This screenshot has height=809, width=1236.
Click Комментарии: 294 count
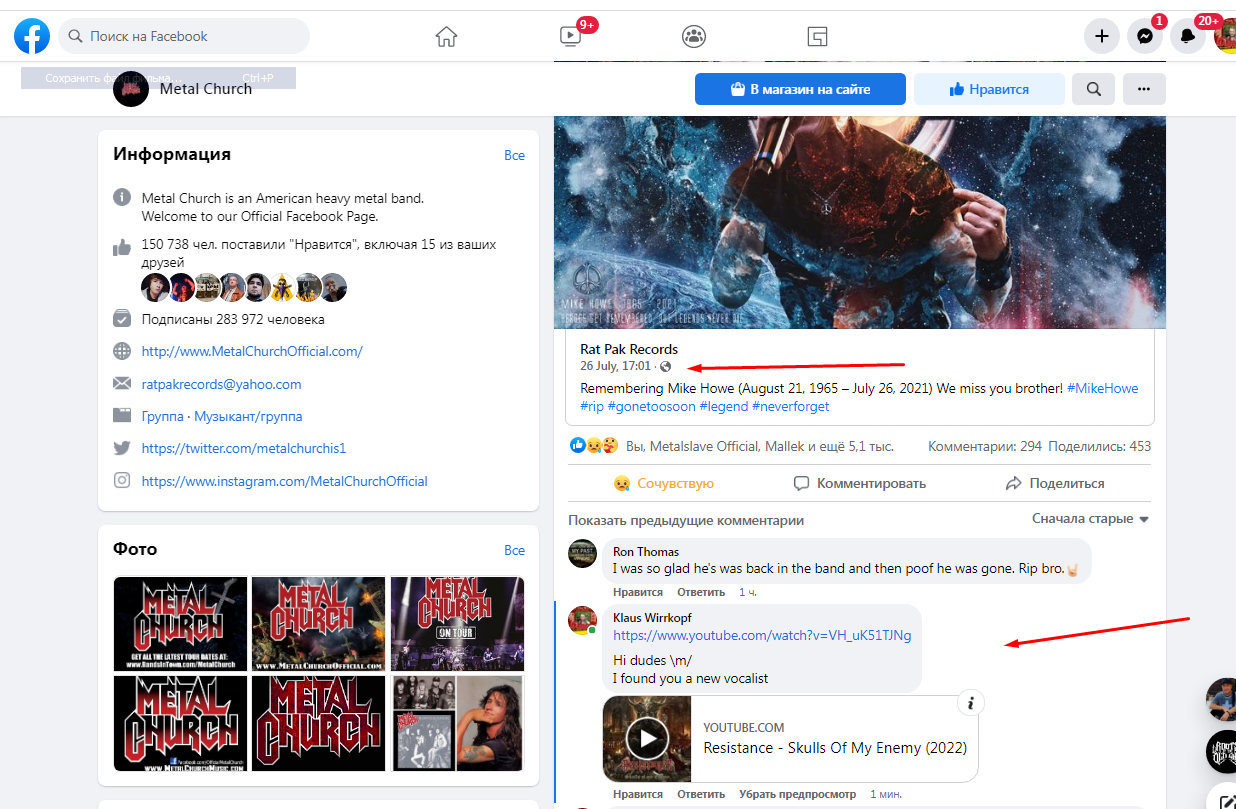(985, 446)
